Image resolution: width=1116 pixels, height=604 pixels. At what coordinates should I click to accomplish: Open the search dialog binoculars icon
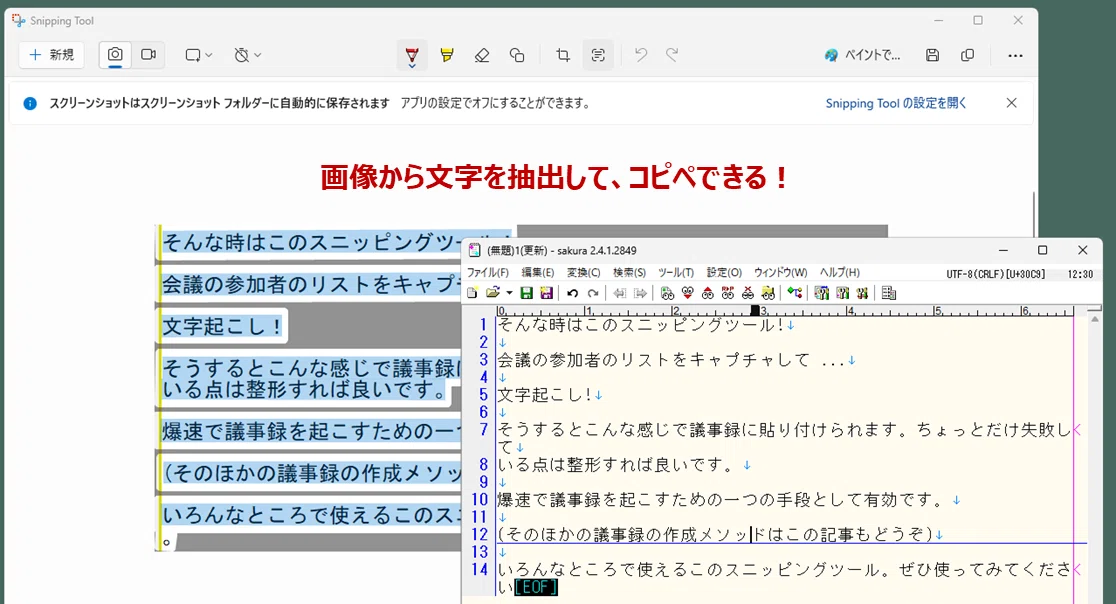click(667, 293)
